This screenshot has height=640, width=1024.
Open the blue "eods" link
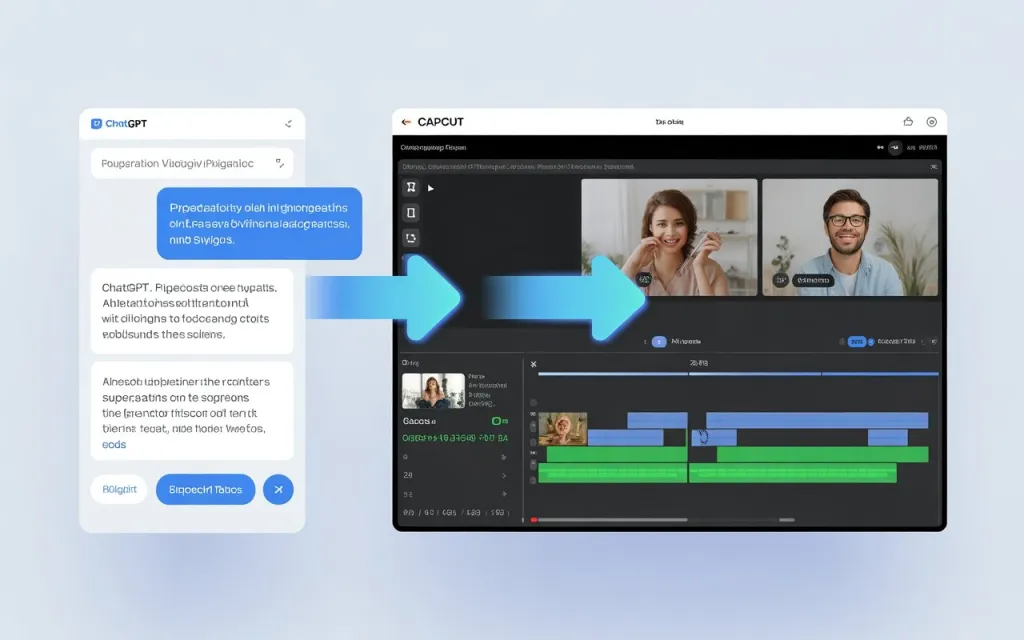[x=114, y=444]
